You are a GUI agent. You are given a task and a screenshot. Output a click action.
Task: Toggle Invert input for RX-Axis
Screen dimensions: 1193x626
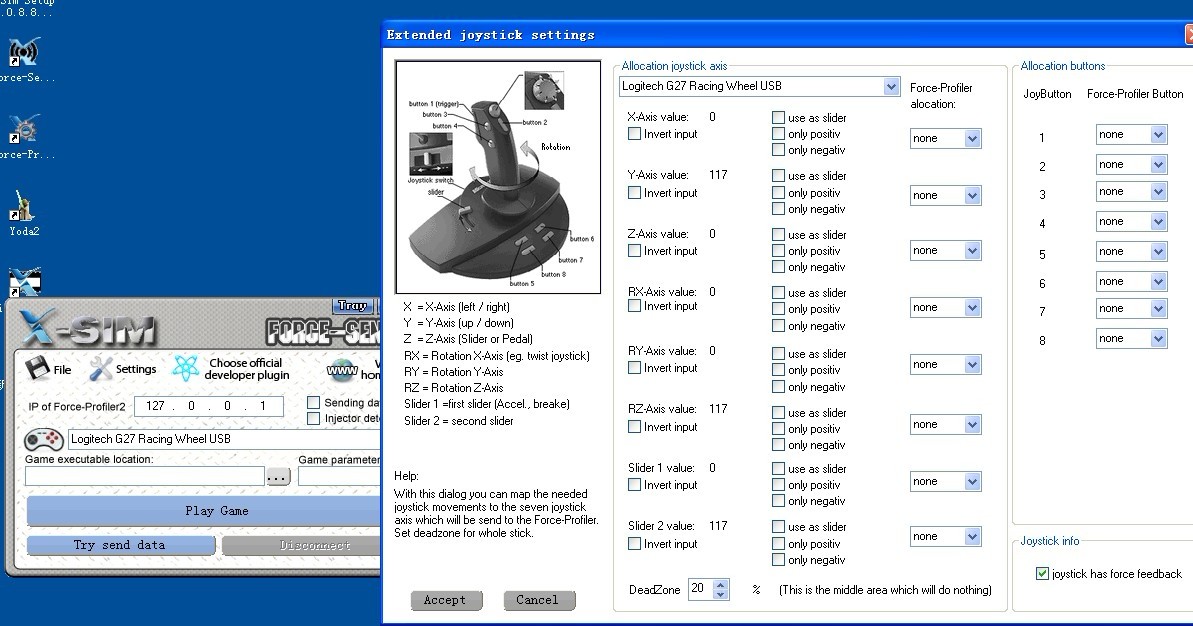[634, 306]
